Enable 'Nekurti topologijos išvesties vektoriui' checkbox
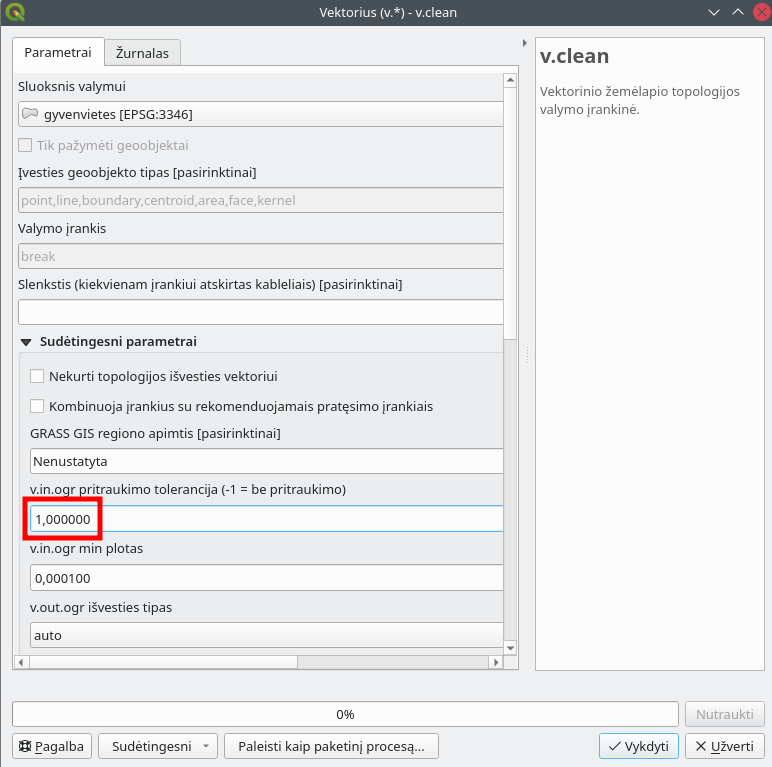This screenshot has width=772, height=767. click(x=37, y=376)
